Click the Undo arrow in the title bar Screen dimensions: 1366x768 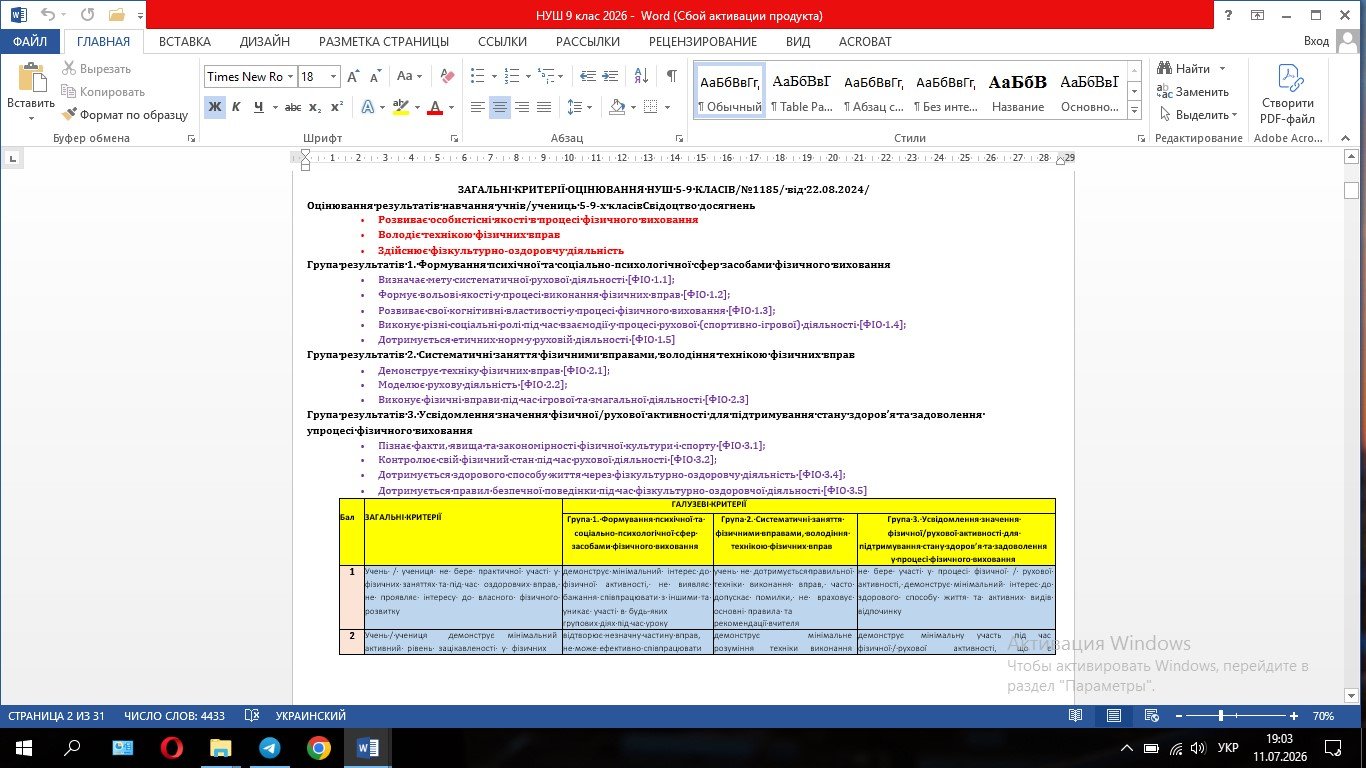coord(48,15)
